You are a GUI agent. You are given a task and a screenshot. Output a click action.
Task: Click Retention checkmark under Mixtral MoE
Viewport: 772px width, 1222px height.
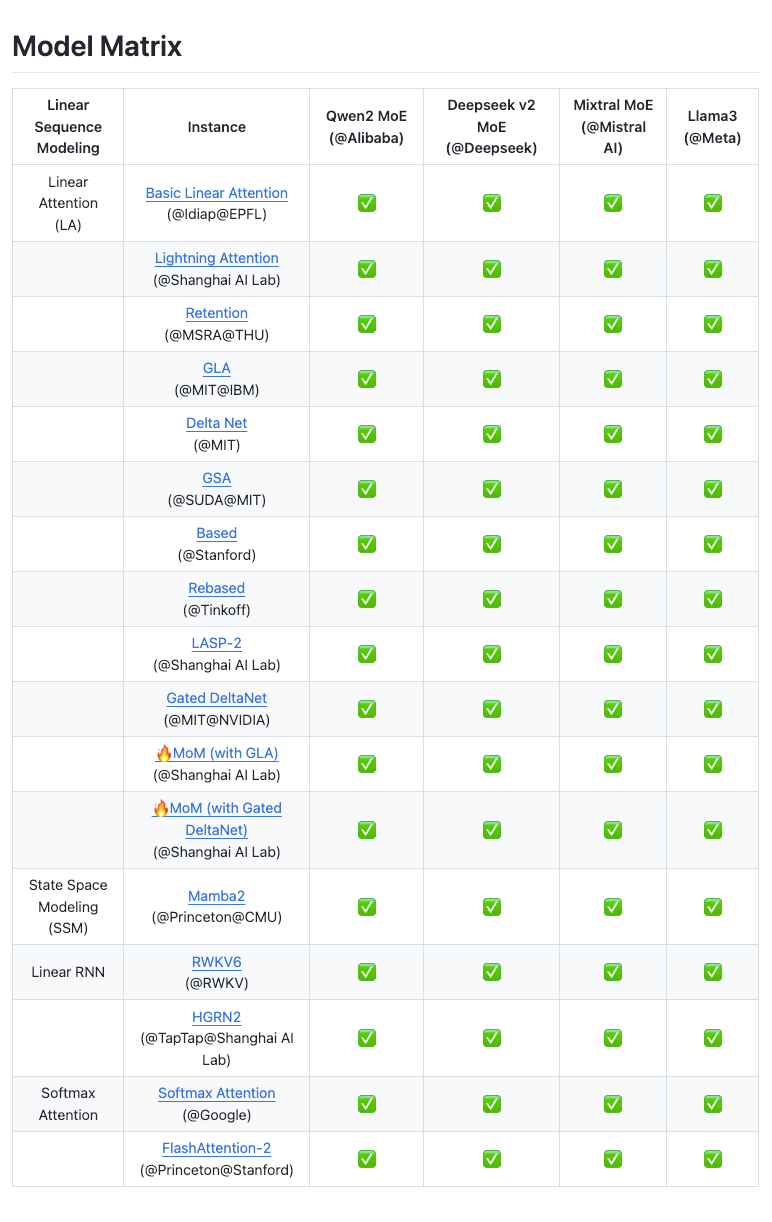pyautogui.click(x=612, y=324)
